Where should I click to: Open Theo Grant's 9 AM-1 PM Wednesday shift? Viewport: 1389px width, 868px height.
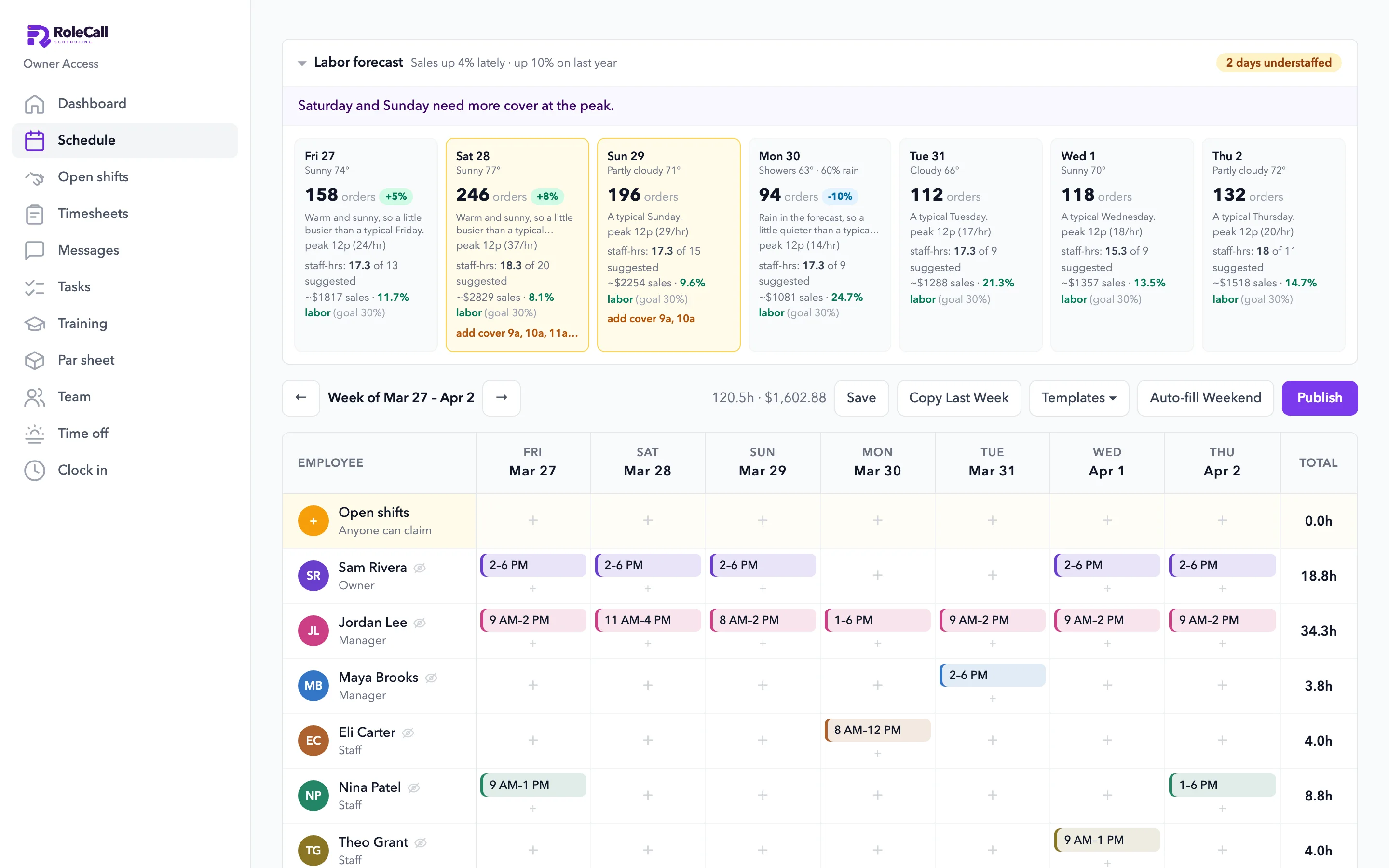point(1107,840)
